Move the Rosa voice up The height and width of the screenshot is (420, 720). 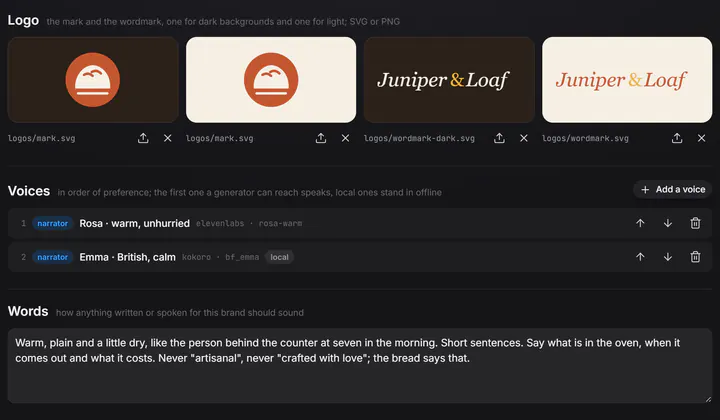[x=640, y=223]
